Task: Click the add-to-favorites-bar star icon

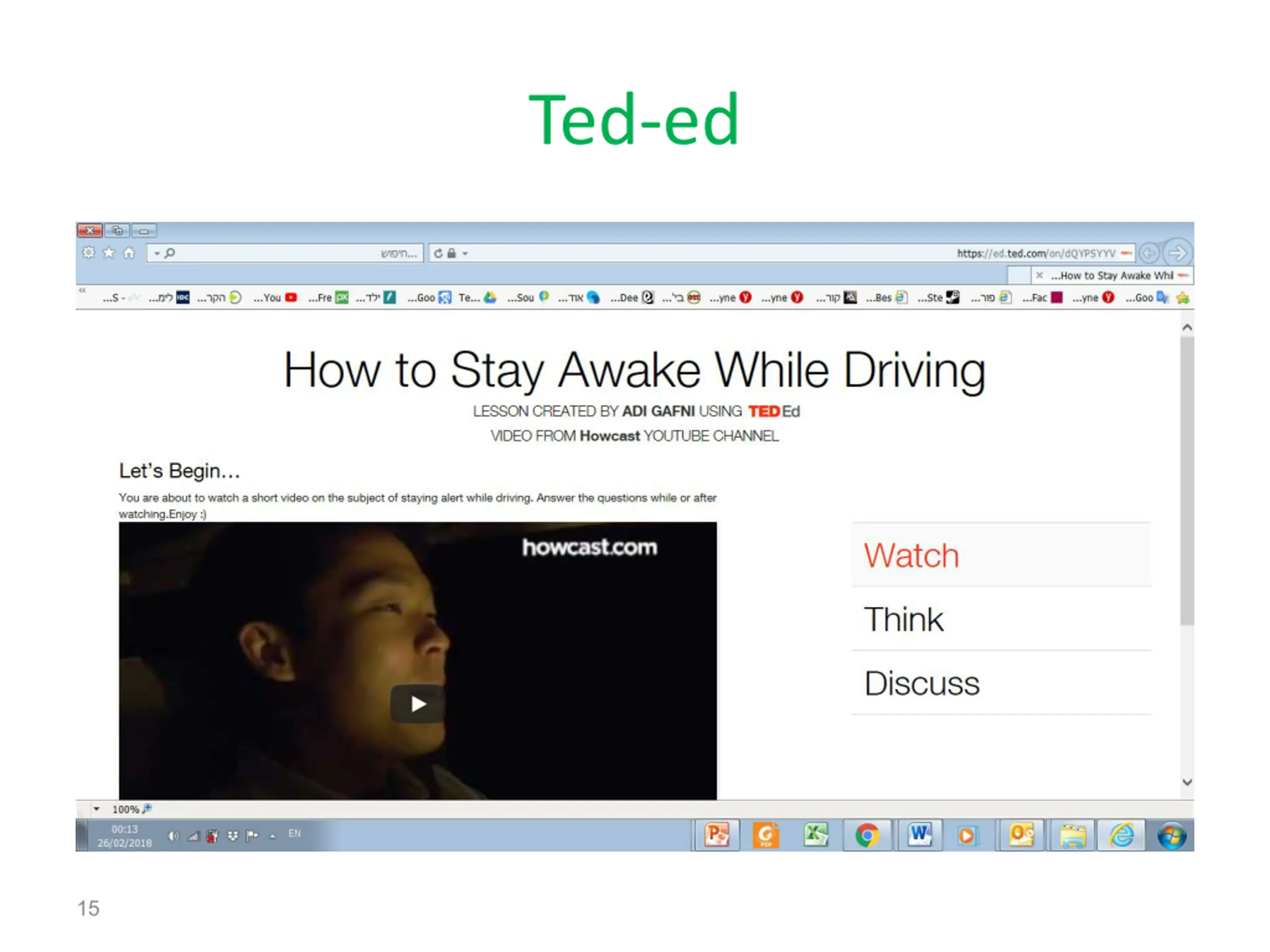Action: pyautogui.click(x=1182, y=297)
